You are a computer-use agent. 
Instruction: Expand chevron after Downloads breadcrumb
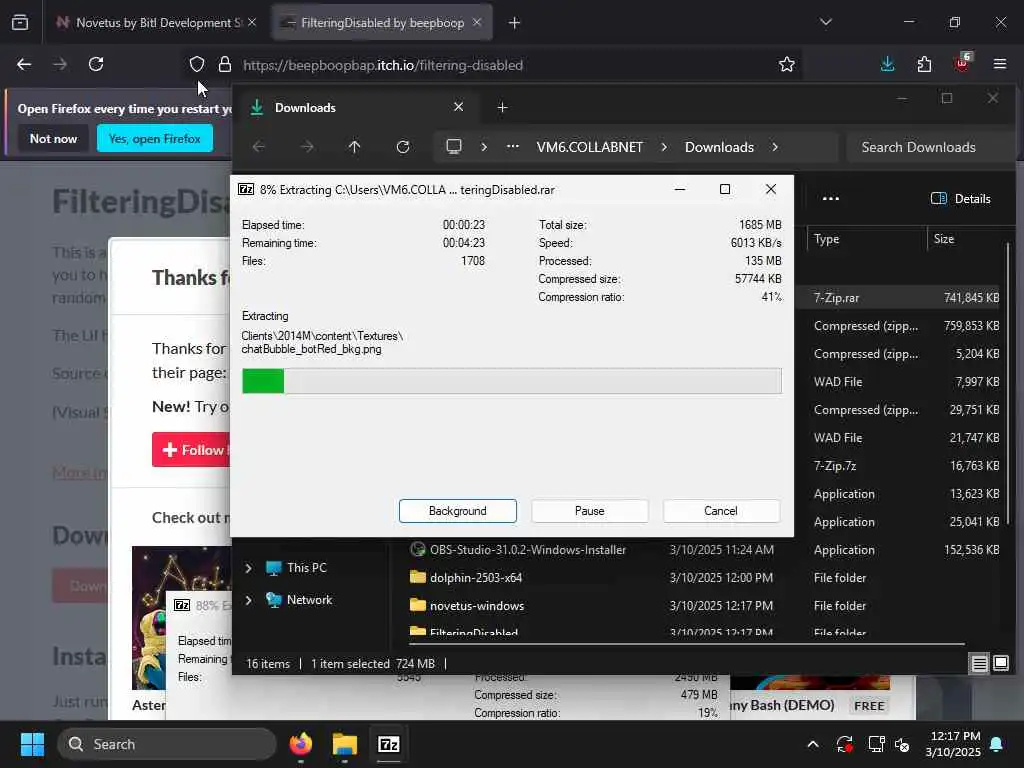click(775, 147)
